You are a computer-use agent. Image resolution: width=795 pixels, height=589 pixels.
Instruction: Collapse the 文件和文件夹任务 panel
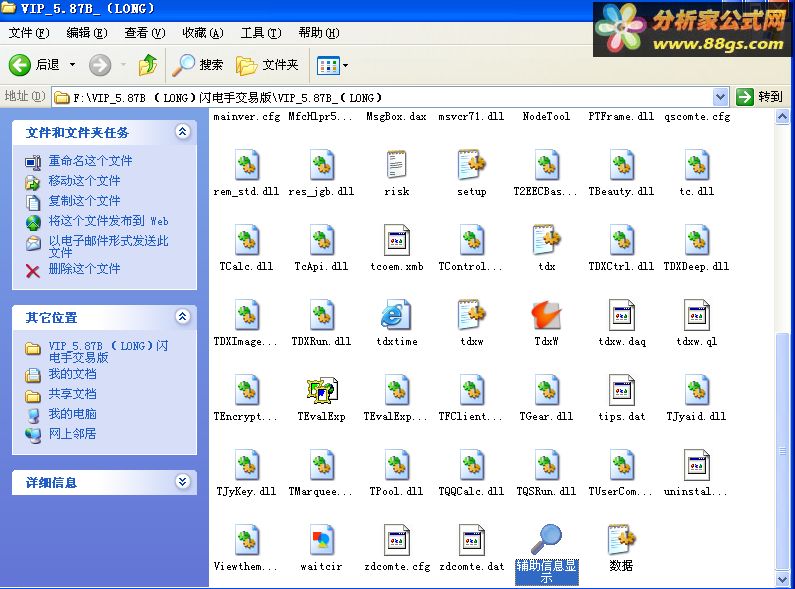coord(183,132)
